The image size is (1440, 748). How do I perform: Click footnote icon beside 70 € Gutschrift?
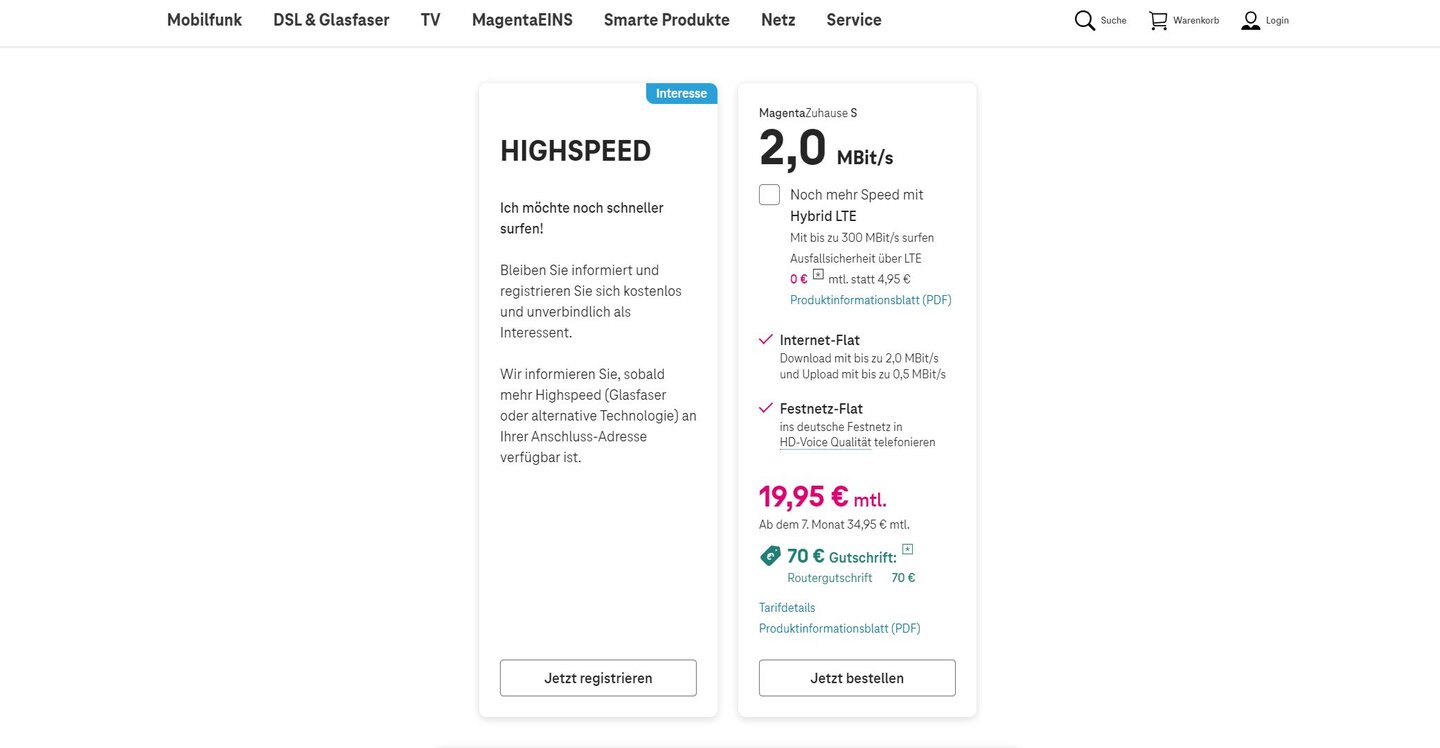coord(907,549)
